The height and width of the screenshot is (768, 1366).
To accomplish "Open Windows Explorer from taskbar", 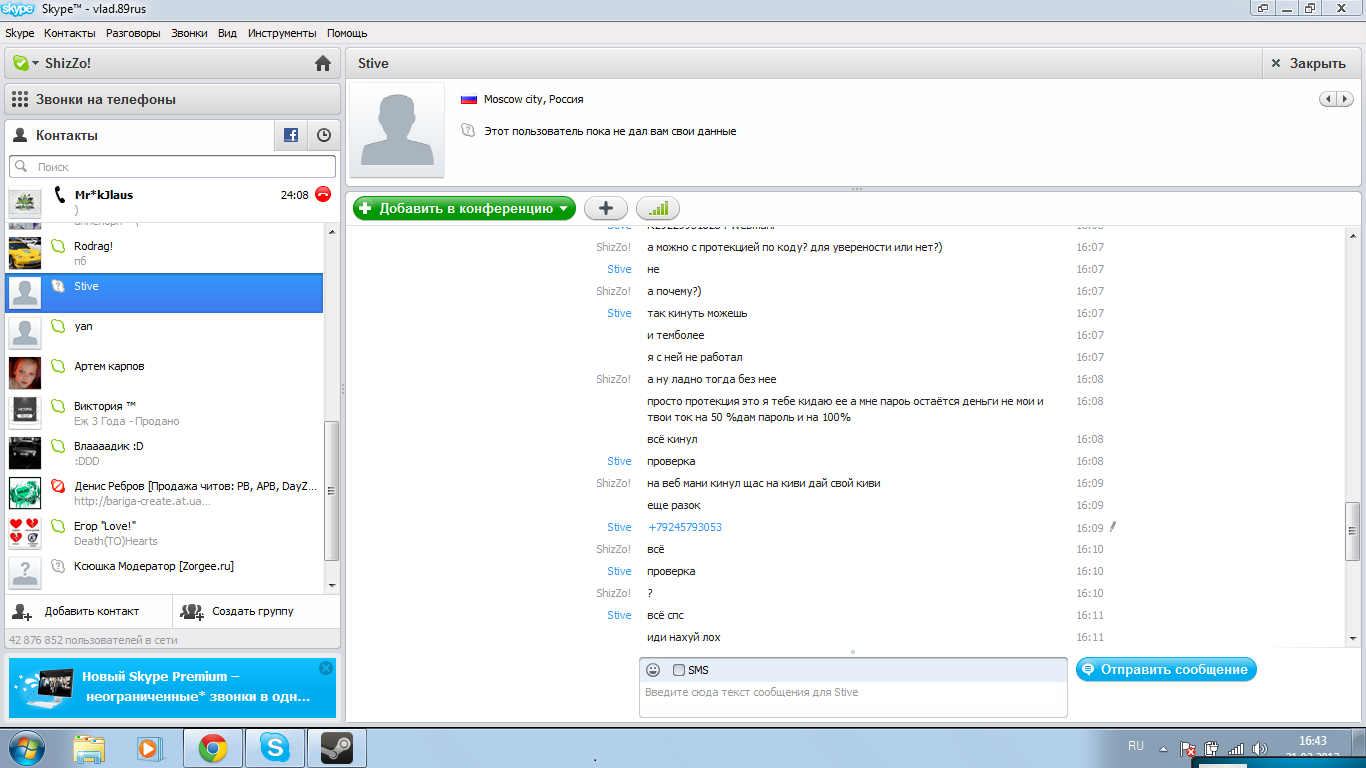I will pos(90,747).
